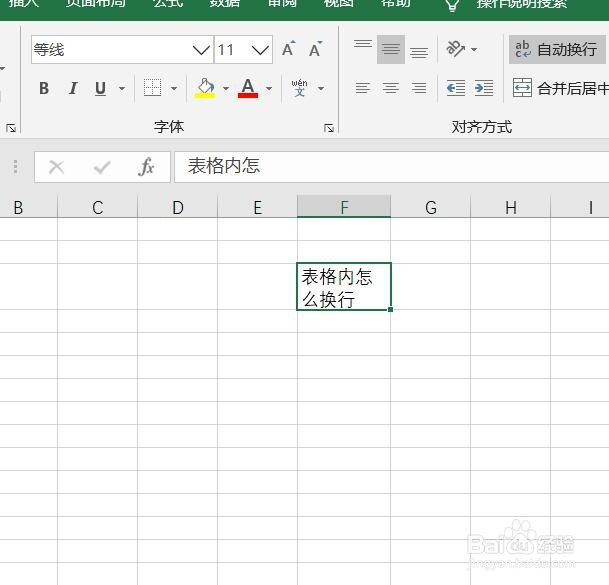The height and width of the screenshot is (585, 609).
Task: Select column E header
Action: (257, 207)
